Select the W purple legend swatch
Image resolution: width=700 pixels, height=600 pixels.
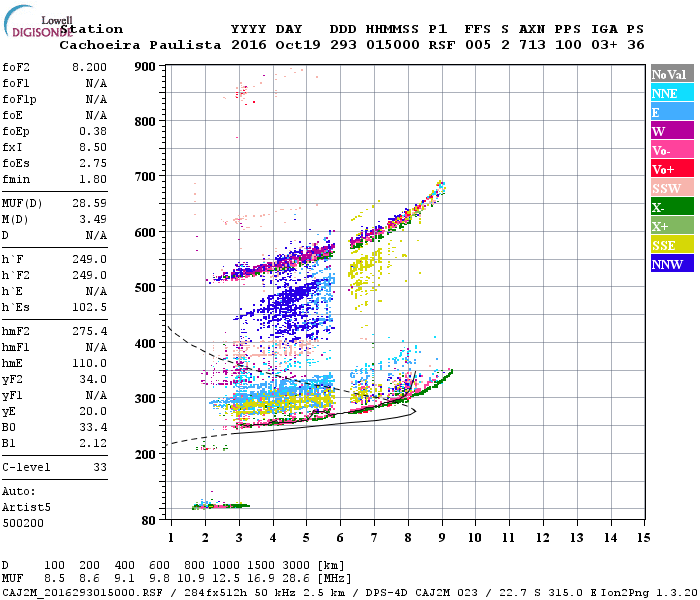(x=672, y=131)
